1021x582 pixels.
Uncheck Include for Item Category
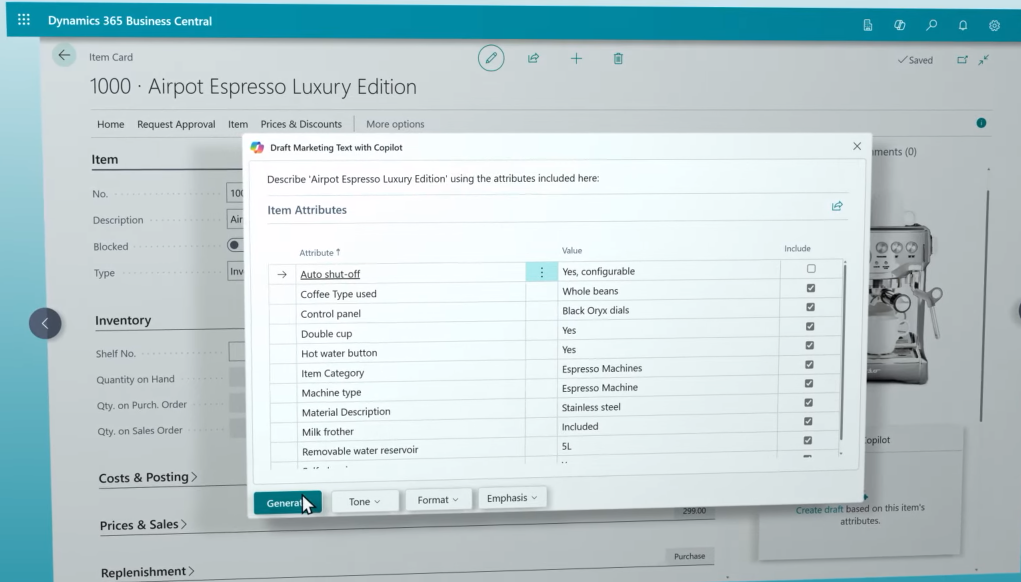[x=809, y=365]
